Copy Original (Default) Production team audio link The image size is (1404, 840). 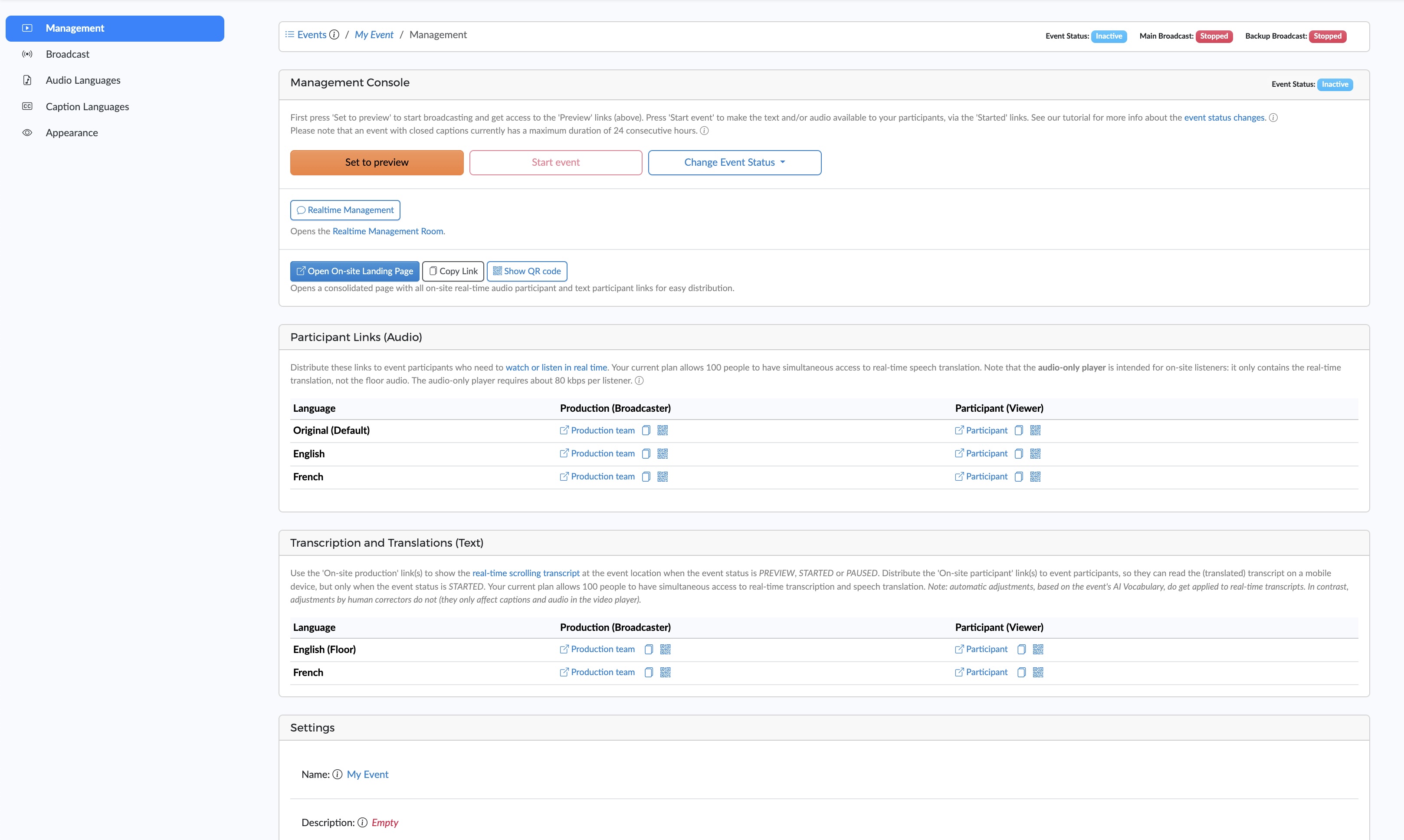(x=646, y=431)
